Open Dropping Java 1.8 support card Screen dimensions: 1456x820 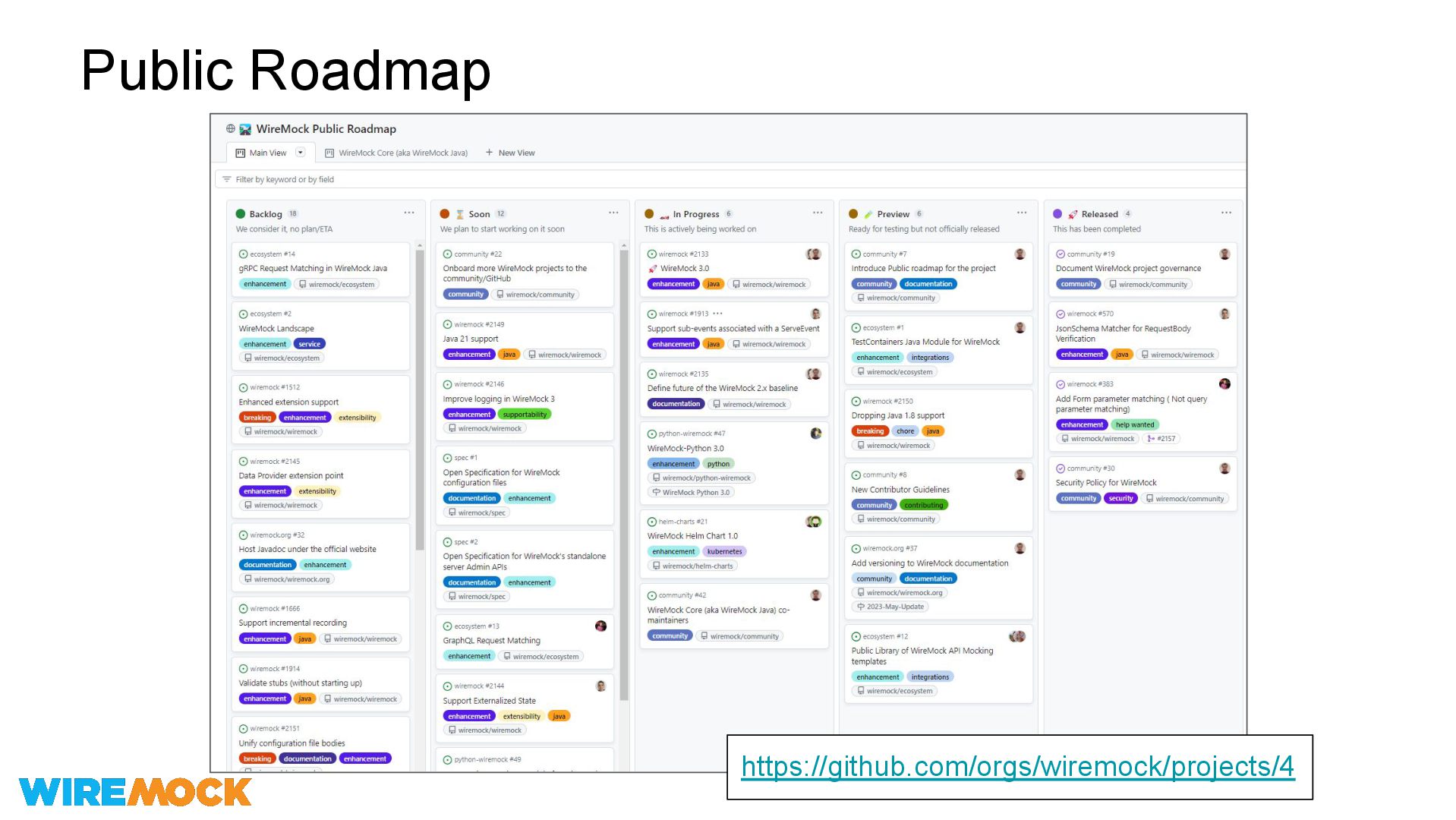(x=898, y=416)
